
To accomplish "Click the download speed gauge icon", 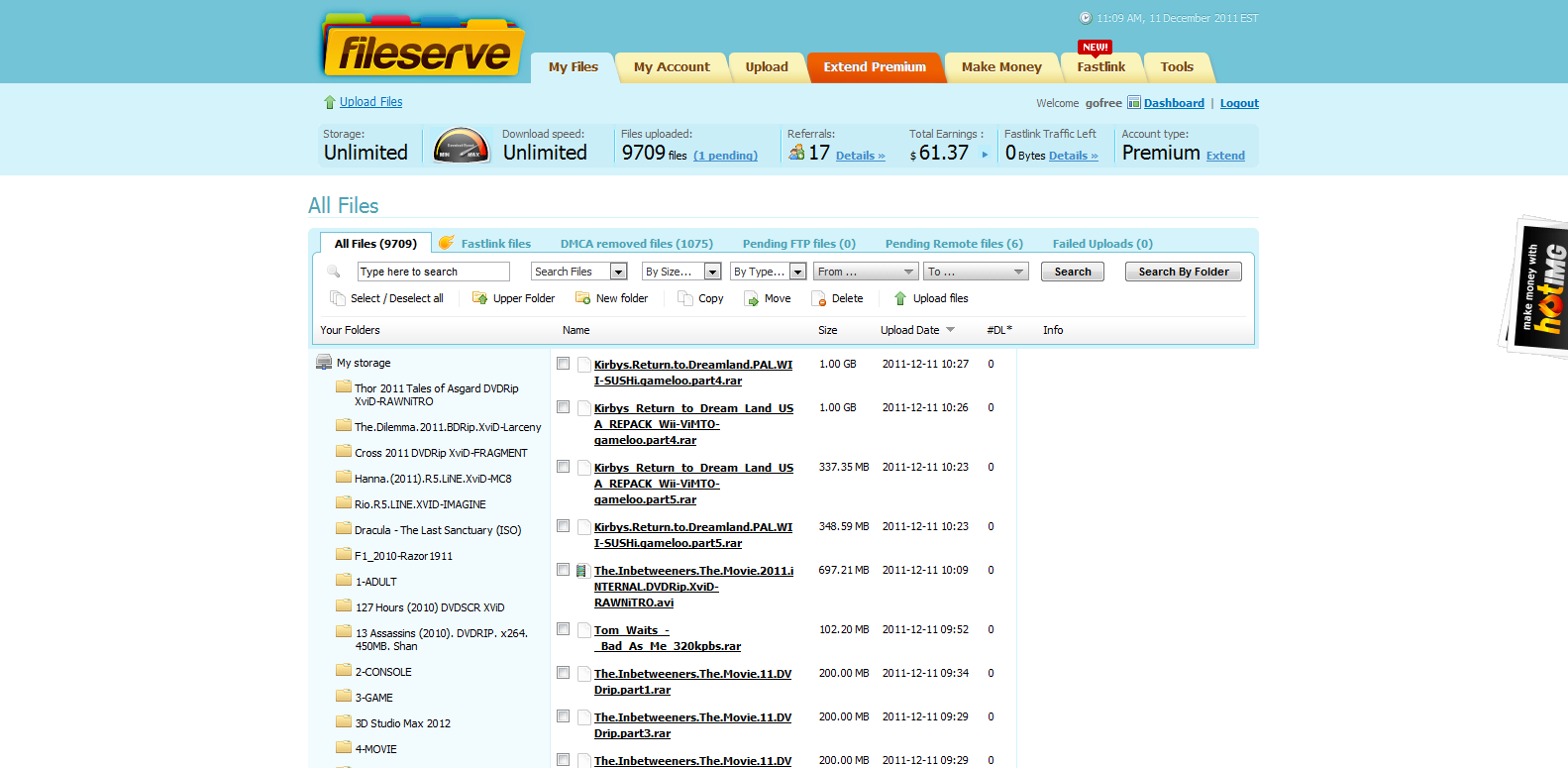I will [x=462, y=147].
